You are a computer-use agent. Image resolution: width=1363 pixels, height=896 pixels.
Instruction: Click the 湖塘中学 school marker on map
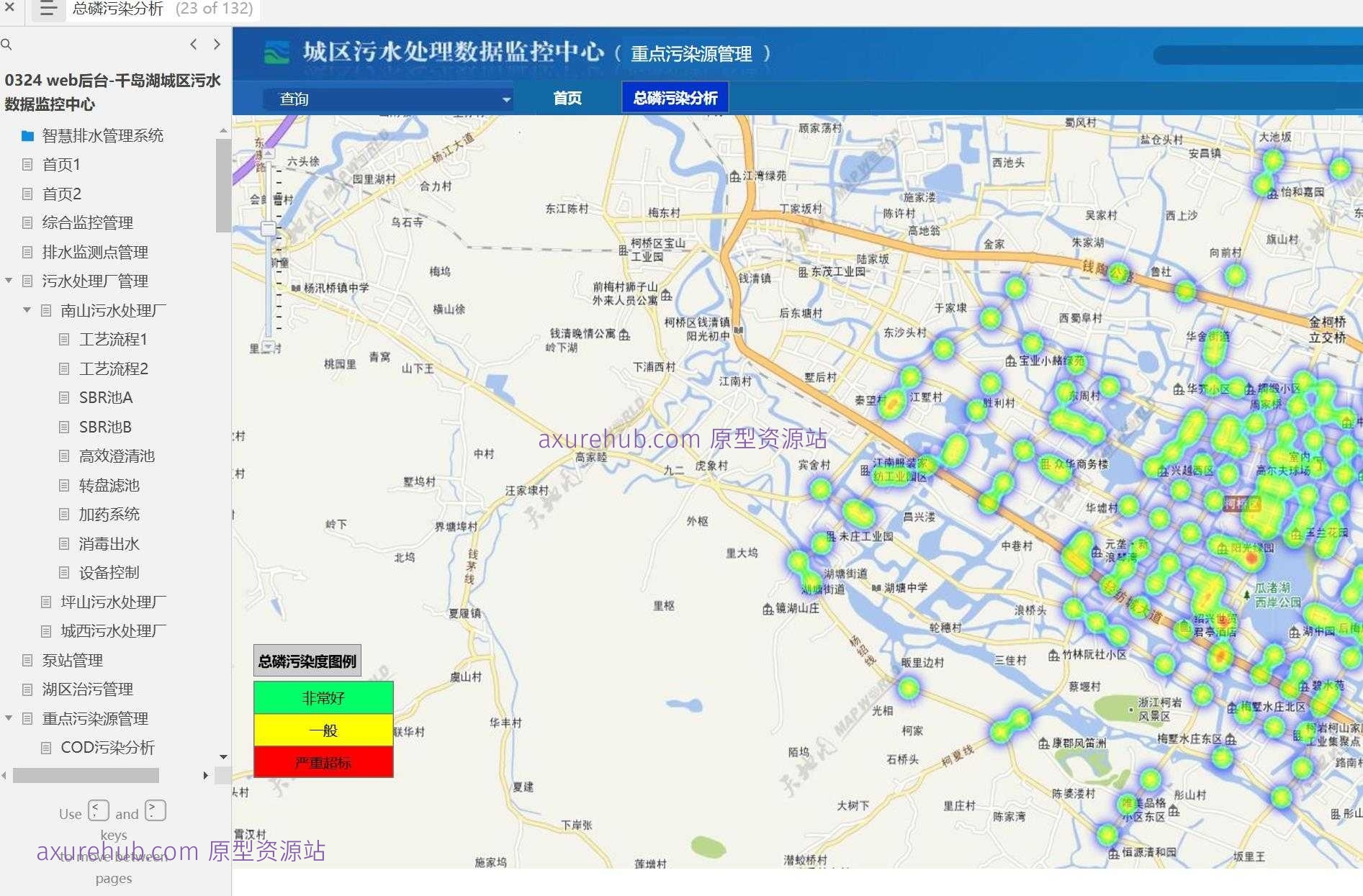pos(876,588)
